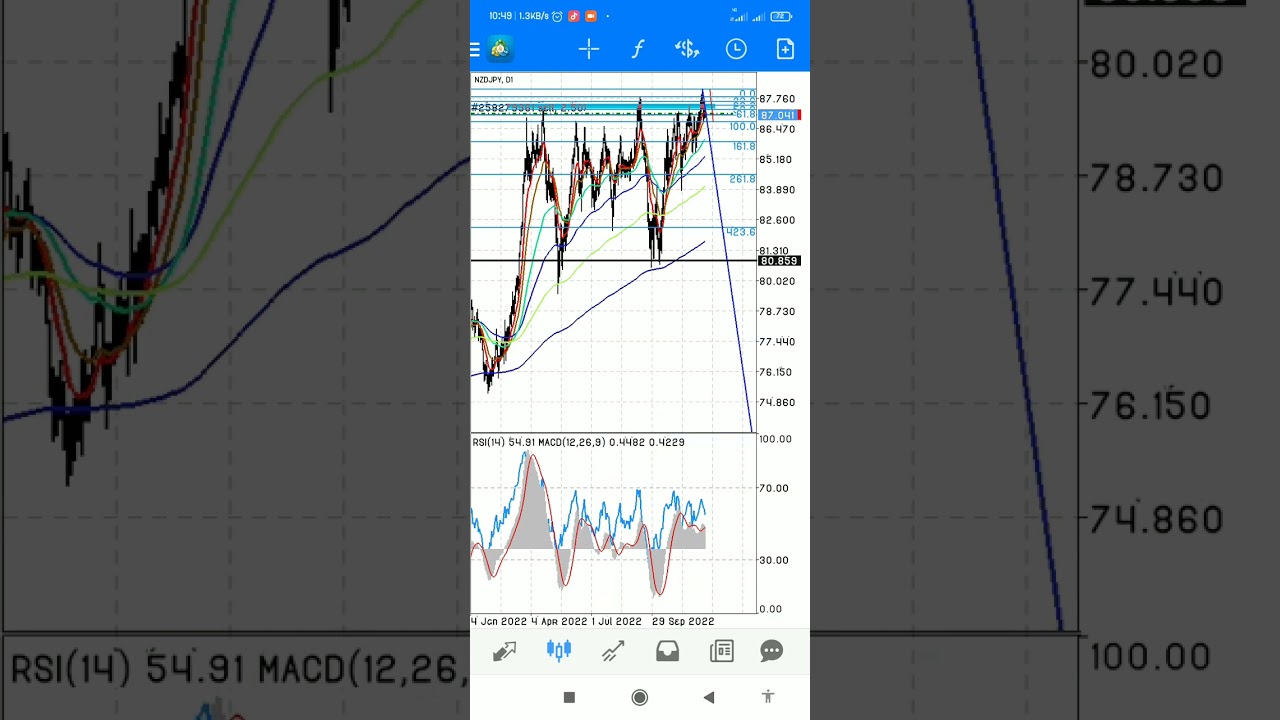Click the 87.041 current price marker
This screenshot has height=720, width=1280.
point(778,116)
